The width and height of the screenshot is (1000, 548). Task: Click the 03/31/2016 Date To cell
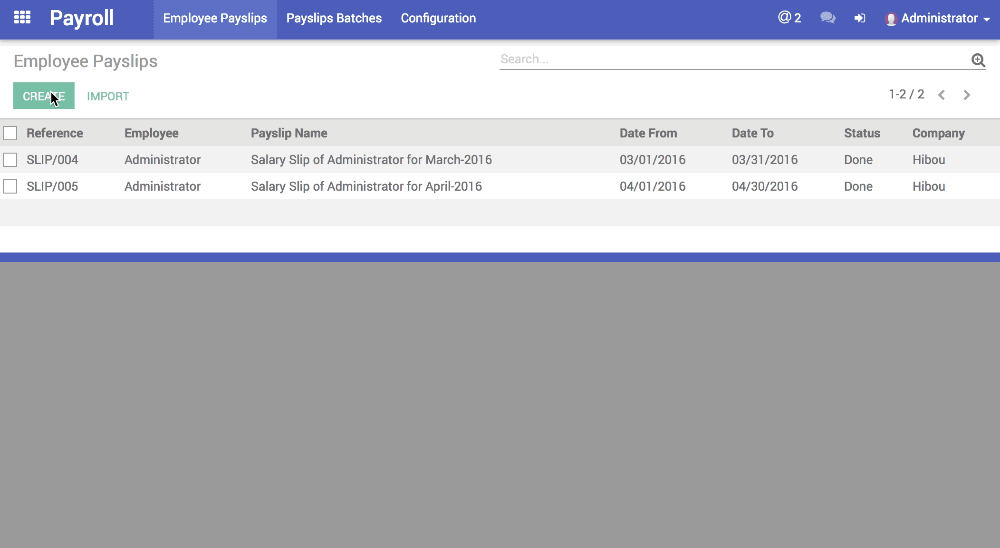(765, 160)
